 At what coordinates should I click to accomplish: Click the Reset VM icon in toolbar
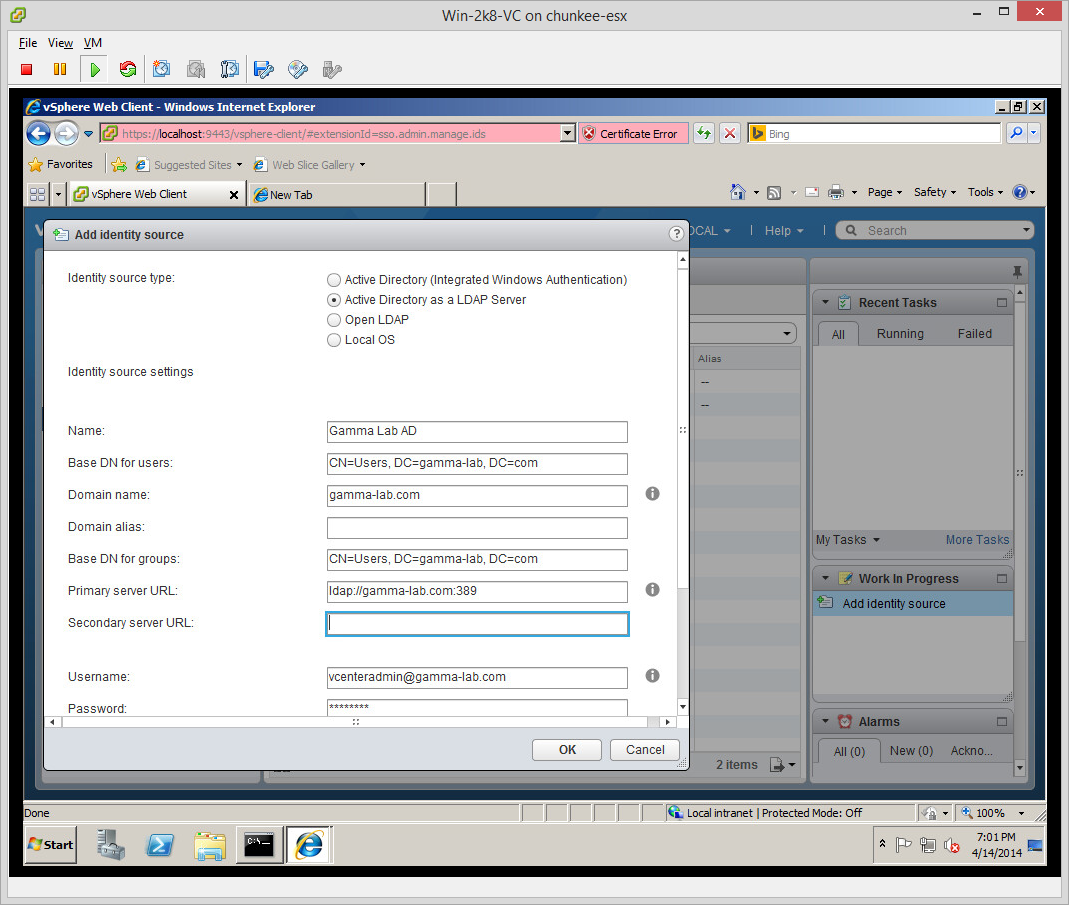pyautogui.click(x=127, y=69)
